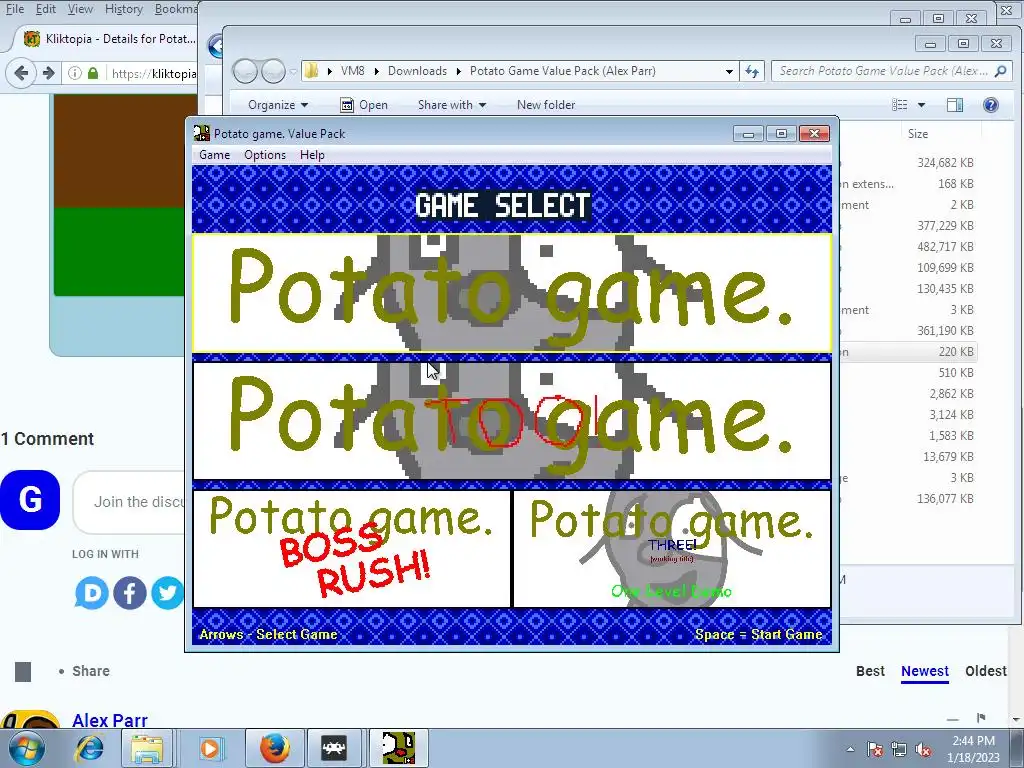This screenshot has width=1024, height=768.
Task: Click the muted volume icon in system tray
Action: (x=923, y=750)
